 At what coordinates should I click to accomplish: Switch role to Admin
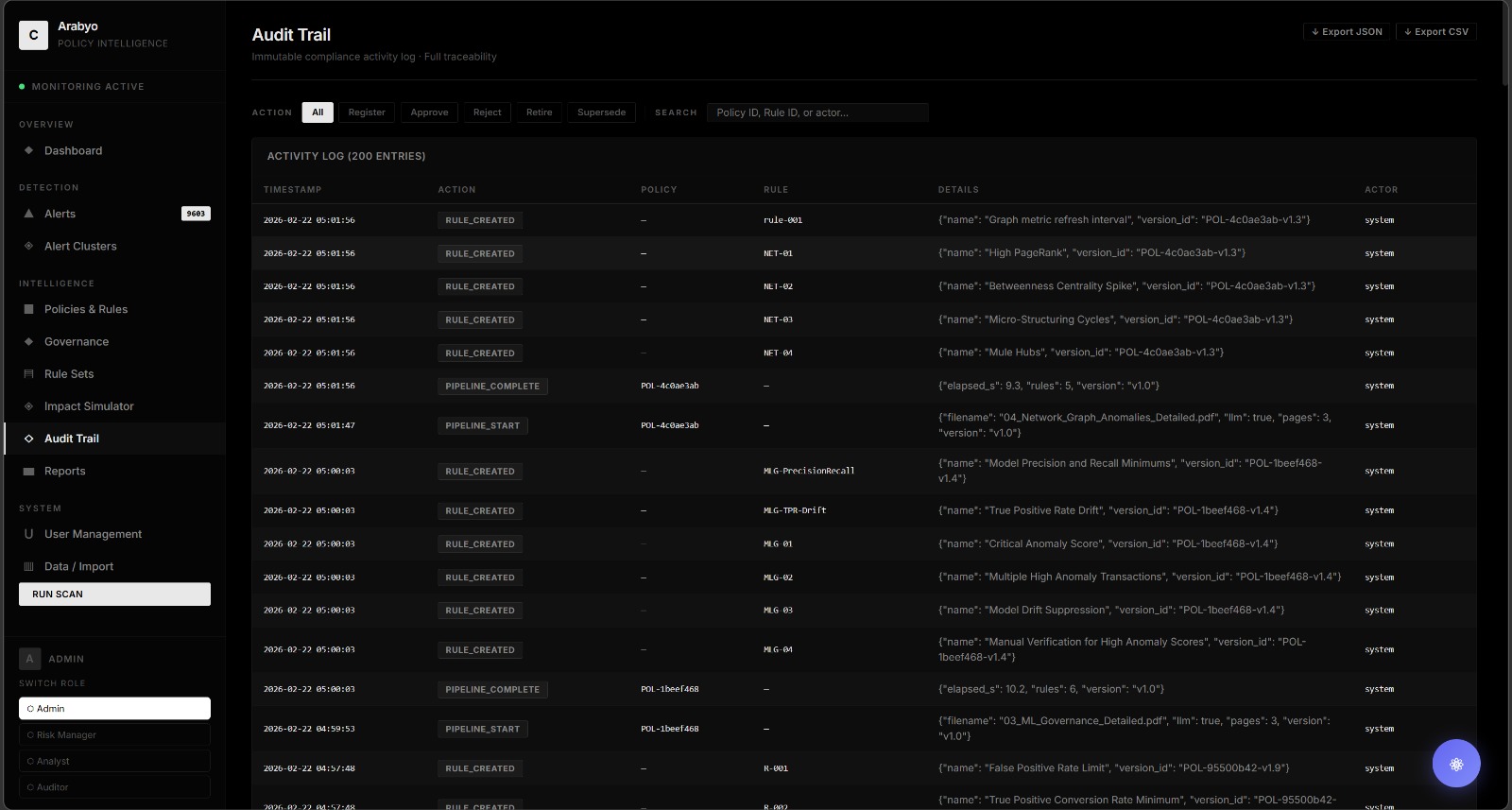point(114,709)
